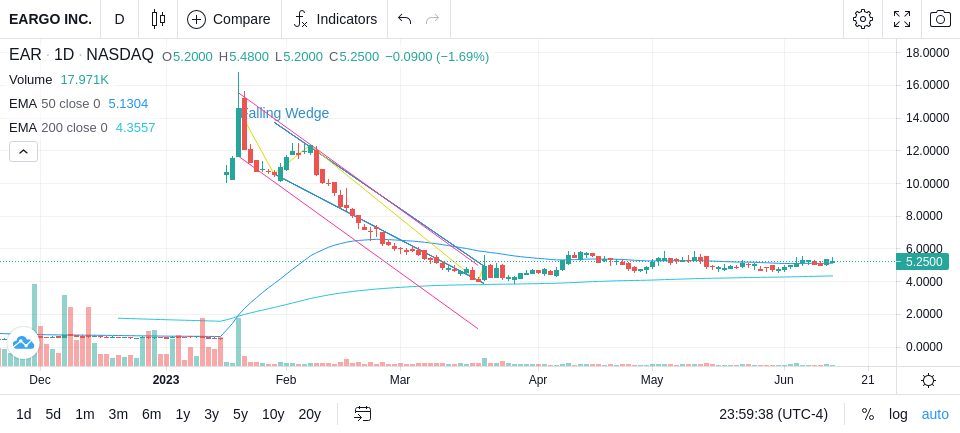
Task: Select the EMA 50 close 0 legend
Action: click(54, 104)
